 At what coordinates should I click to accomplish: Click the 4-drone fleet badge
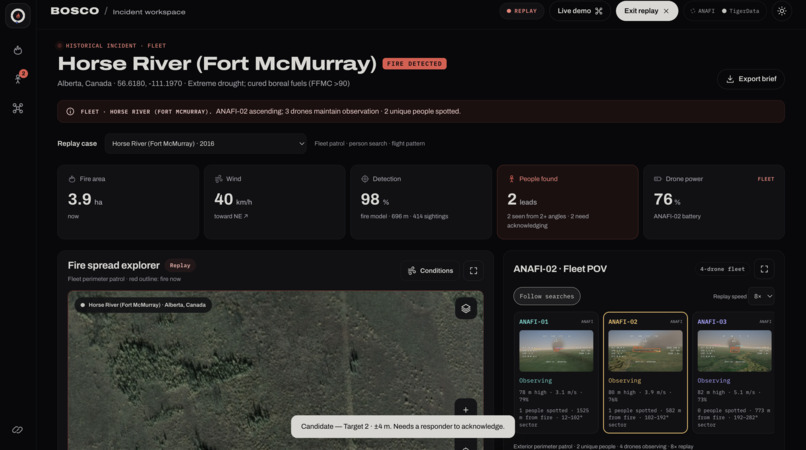coord(722,269)
